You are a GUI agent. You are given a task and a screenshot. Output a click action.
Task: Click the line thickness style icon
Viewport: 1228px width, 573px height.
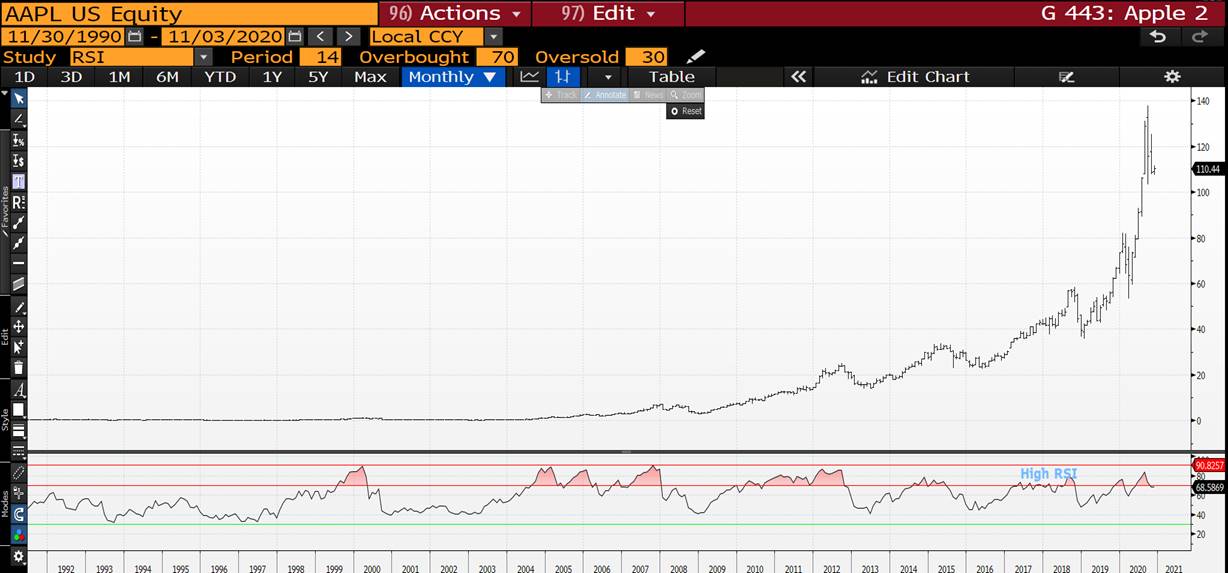tap(18, 431)
